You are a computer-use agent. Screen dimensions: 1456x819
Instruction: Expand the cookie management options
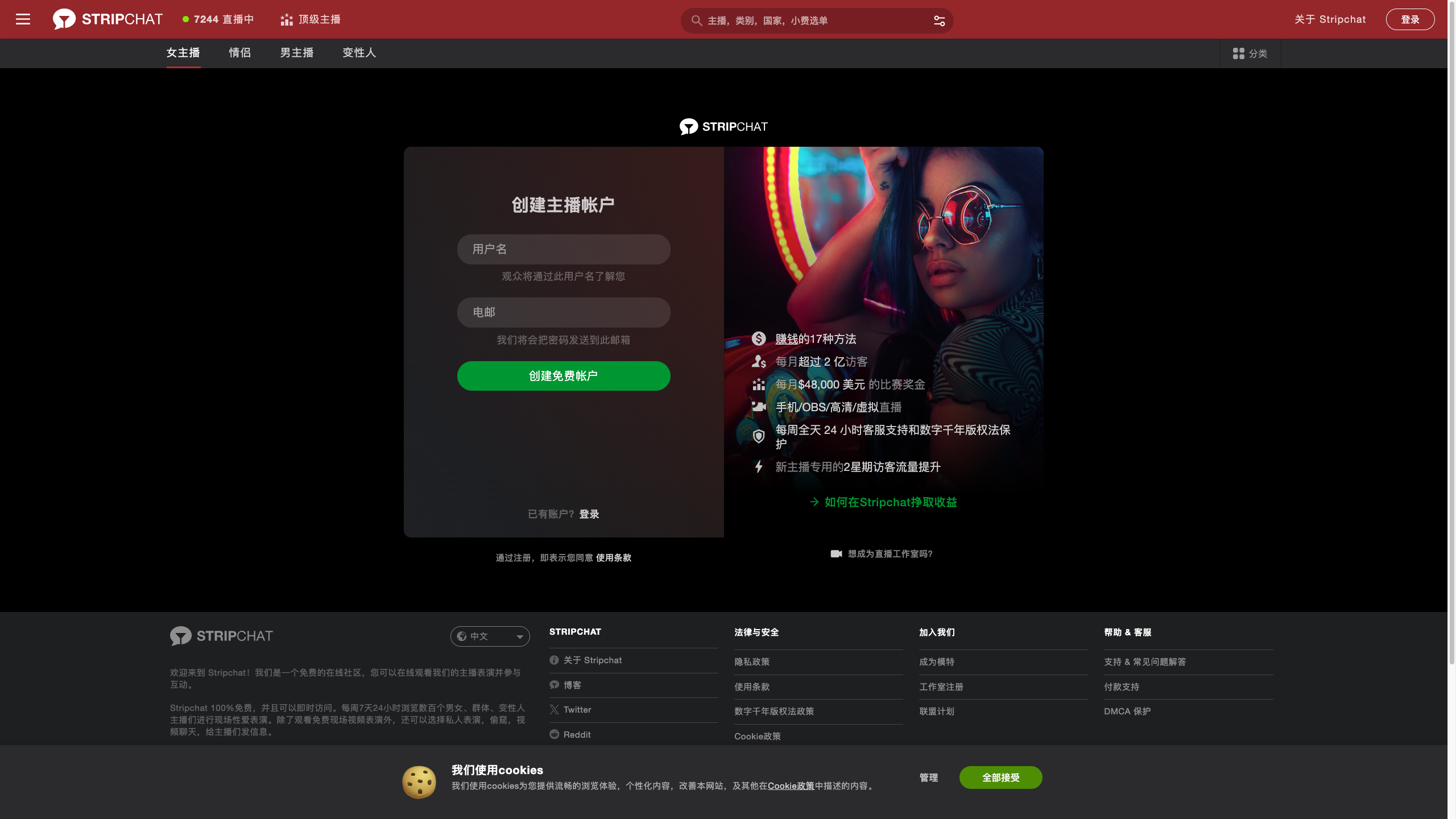tap(929, 777)
